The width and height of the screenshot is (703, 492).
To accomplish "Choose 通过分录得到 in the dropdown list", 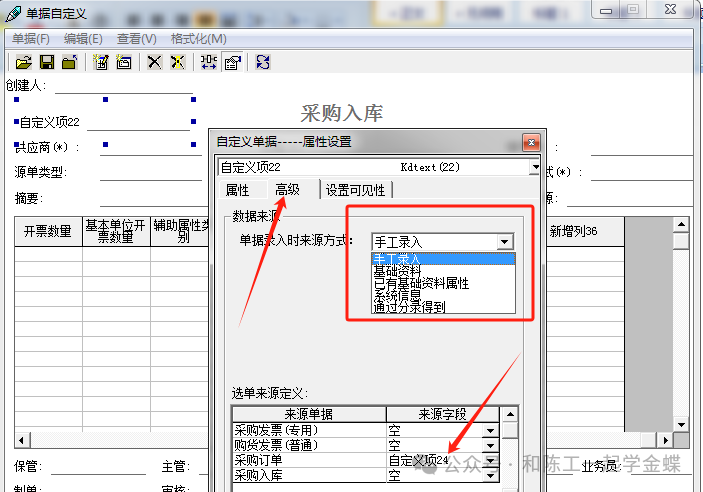I will point(443,307).
